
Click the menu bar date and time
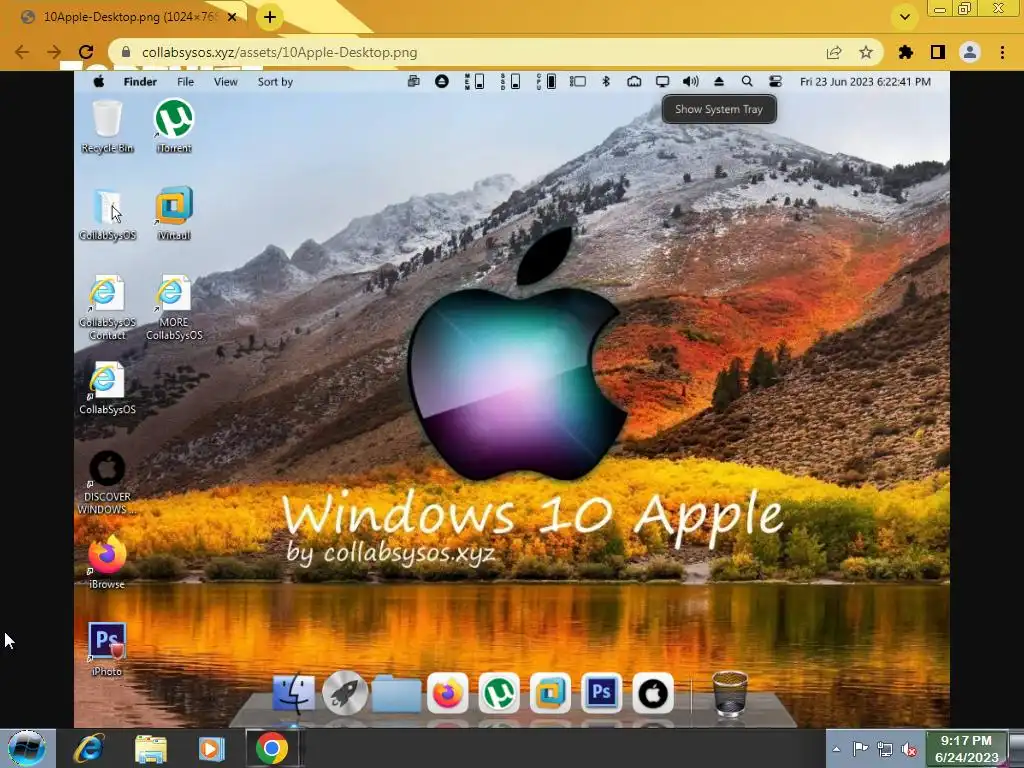[x=865, y=82]
